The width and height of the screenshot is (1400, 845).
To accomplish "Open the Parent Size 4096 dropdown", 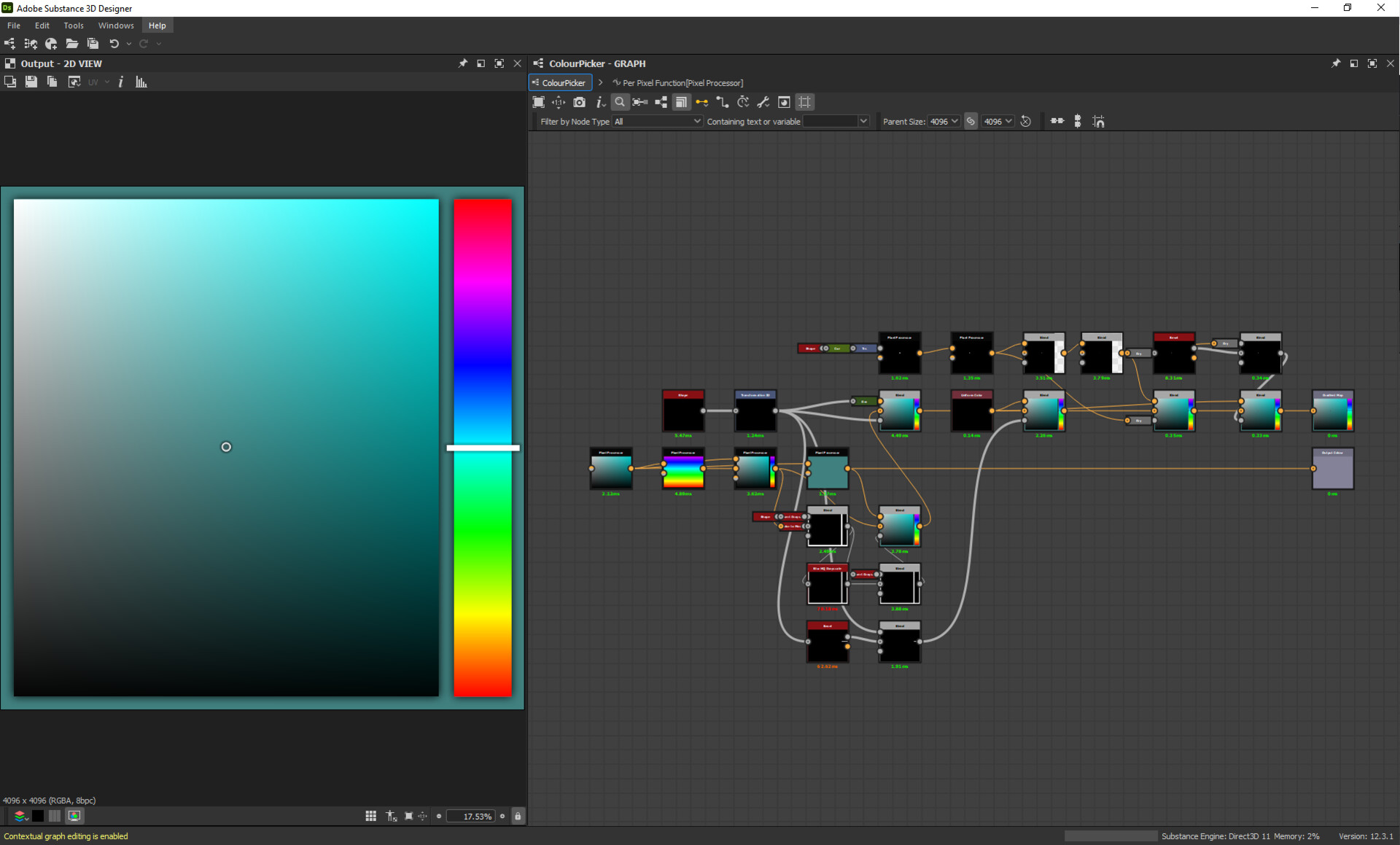I will (x=944, y=121).
